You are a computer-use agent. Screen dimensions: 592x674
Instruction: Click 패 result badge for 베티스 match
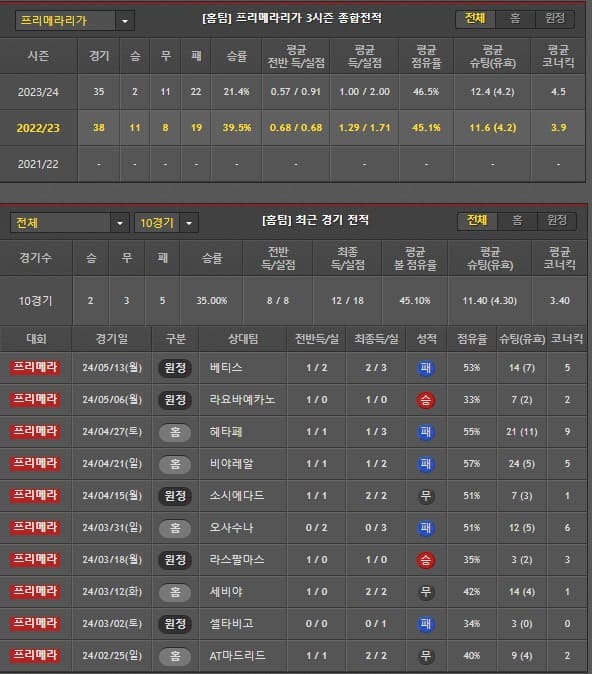(x=426, y=368)
